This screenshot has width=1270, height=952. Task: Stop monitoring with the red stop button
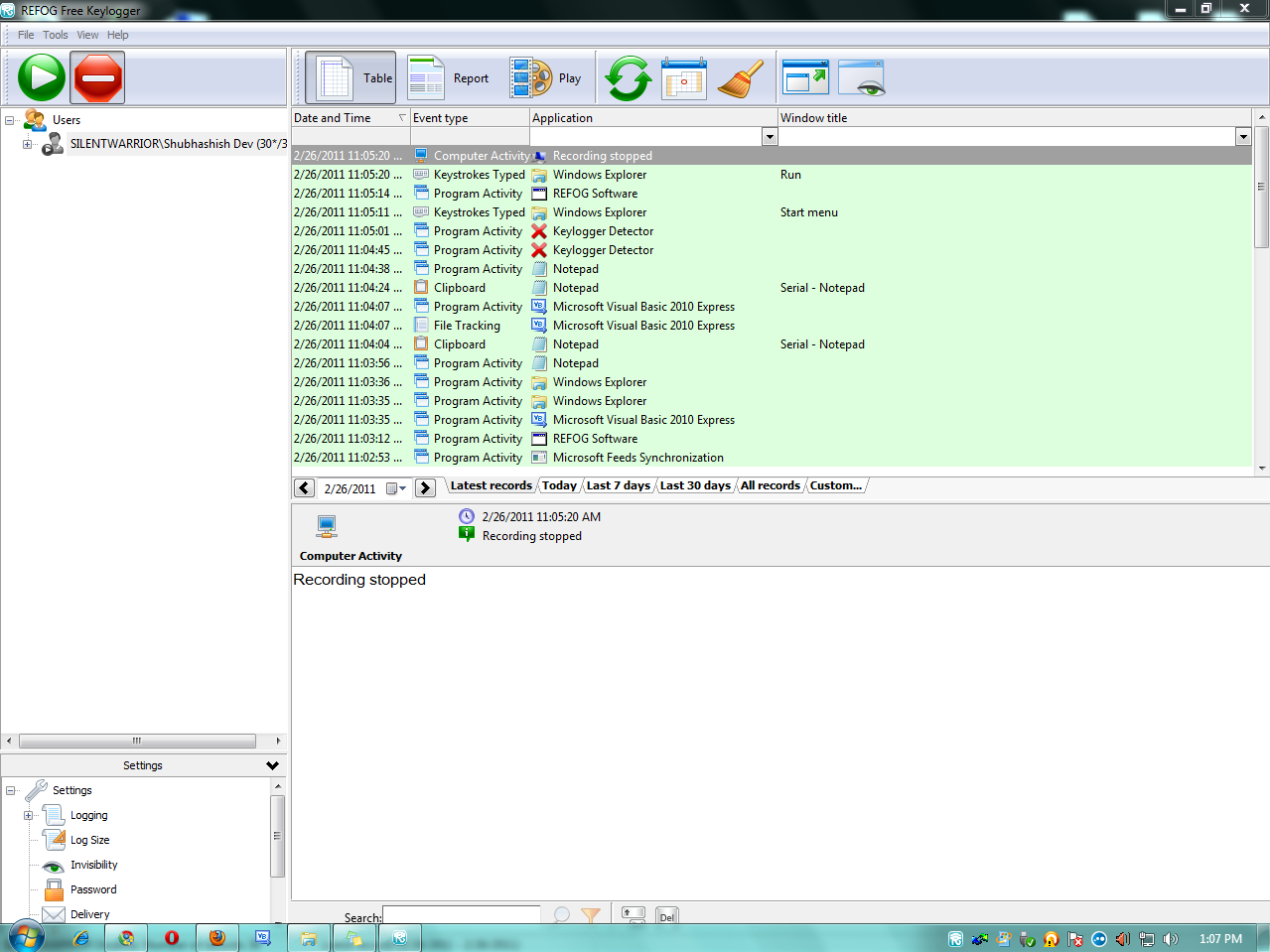tap(97, 77)
